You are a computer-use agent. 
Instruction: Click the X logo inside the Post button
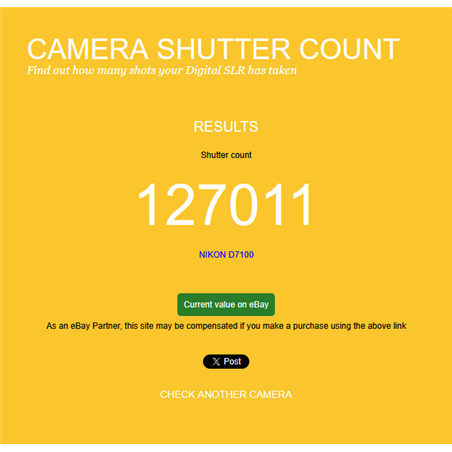click(216, 362)
